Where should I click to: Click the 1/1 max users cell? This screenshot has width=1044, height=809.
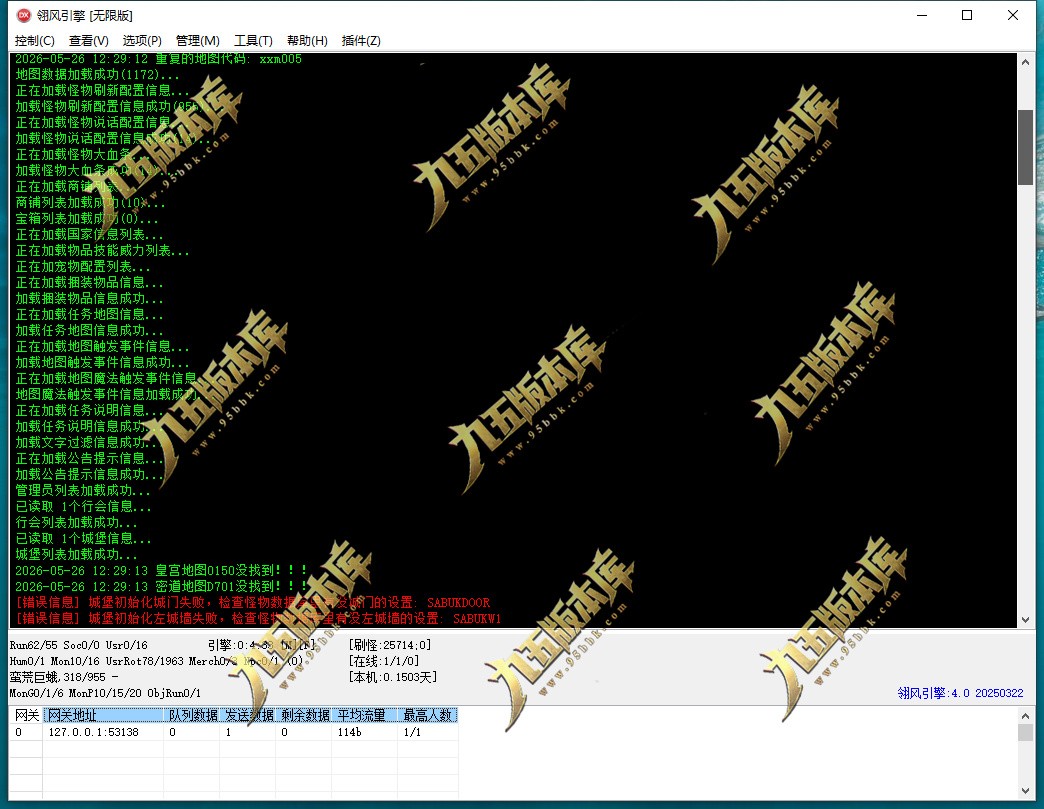tap(427, 732)
